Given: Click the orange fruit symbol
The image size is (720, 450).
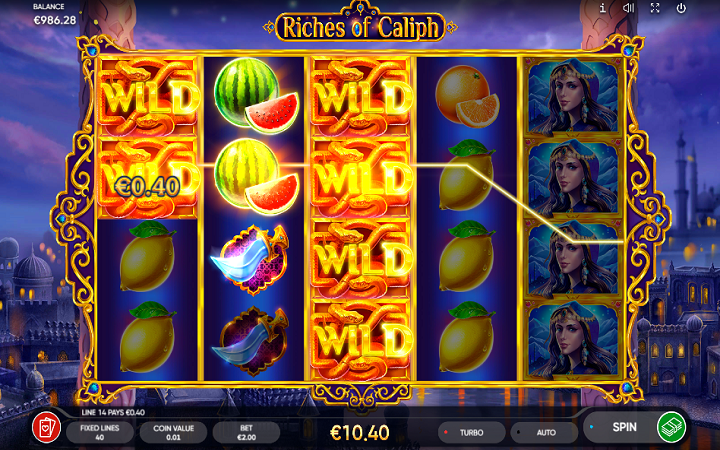Looking at the screenshot, I should pos(467,96).
